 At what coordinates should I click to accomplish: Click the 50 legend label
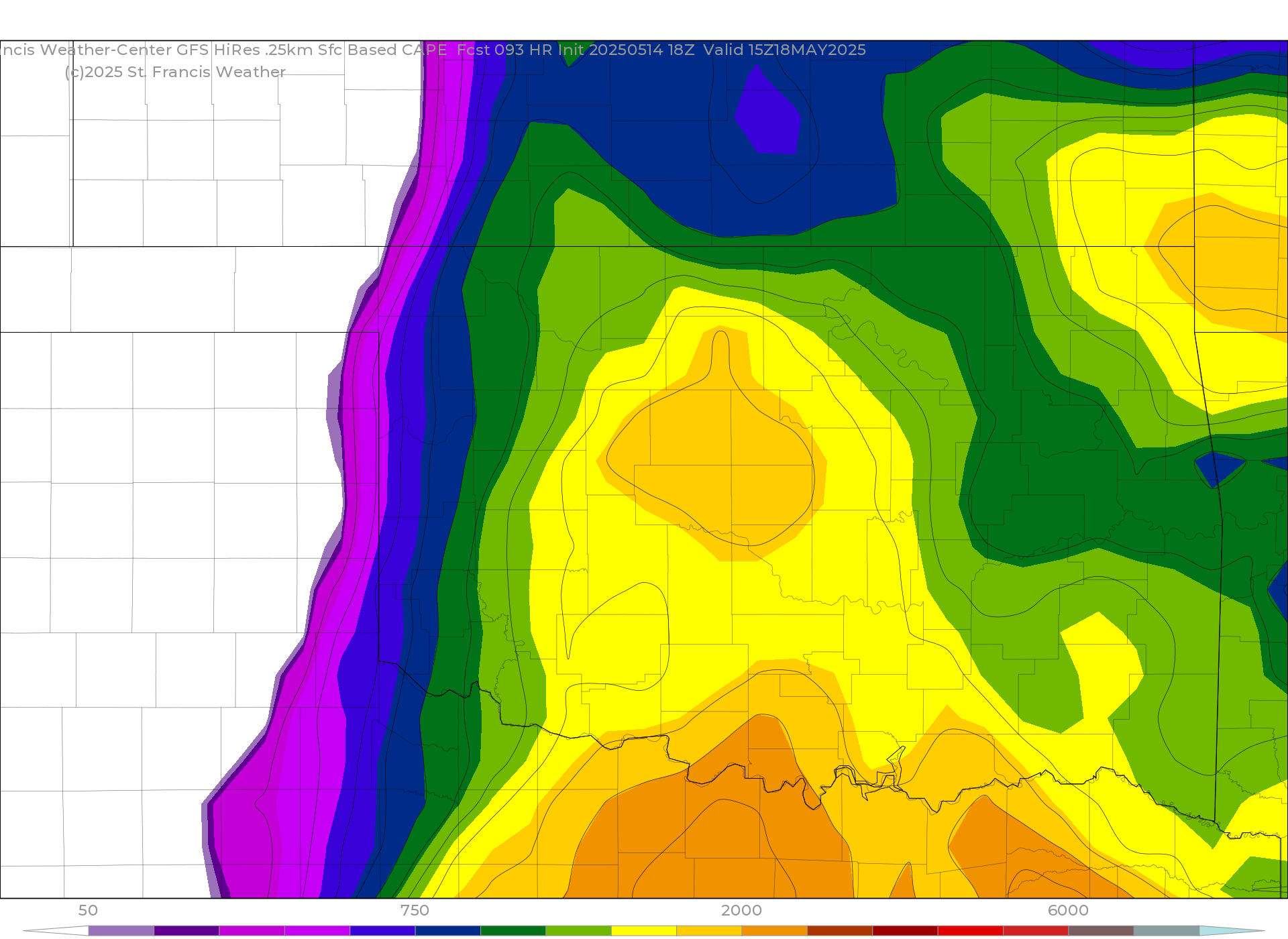[x=88, y=910]
